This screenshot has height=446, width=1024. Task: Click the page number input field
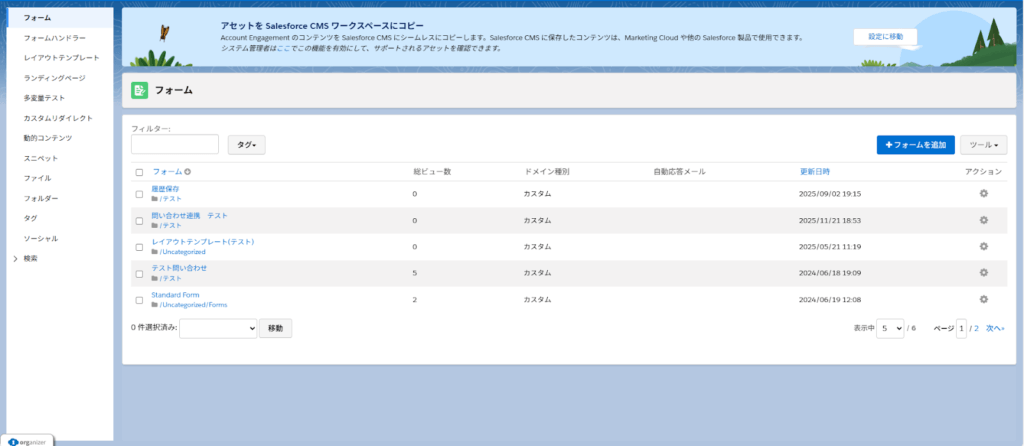(x=961, y=328)
